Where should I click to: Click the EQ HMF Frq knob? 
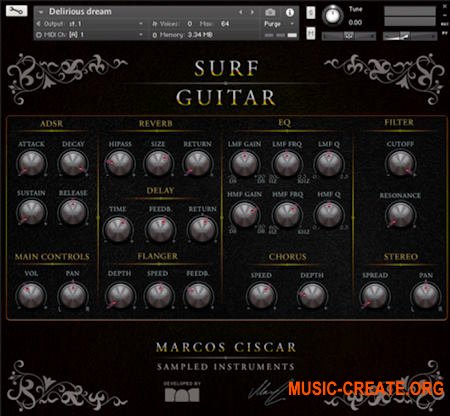click(287, 214)
